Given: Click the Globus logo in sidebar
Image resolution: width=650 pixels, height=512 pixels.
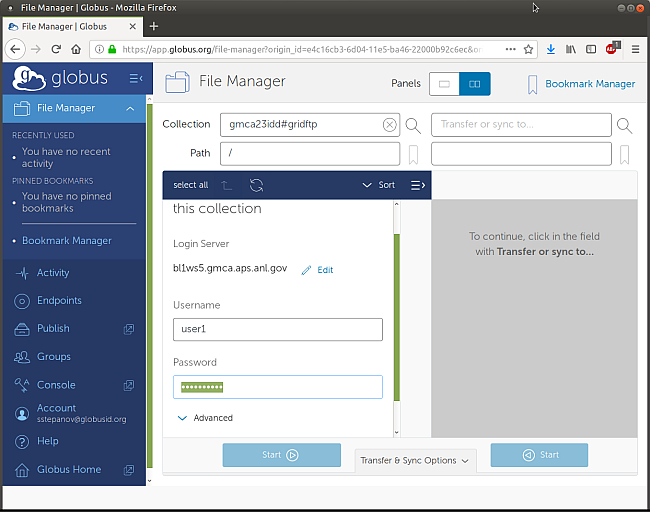Looking at the screenshot, I should click(60, 78).
